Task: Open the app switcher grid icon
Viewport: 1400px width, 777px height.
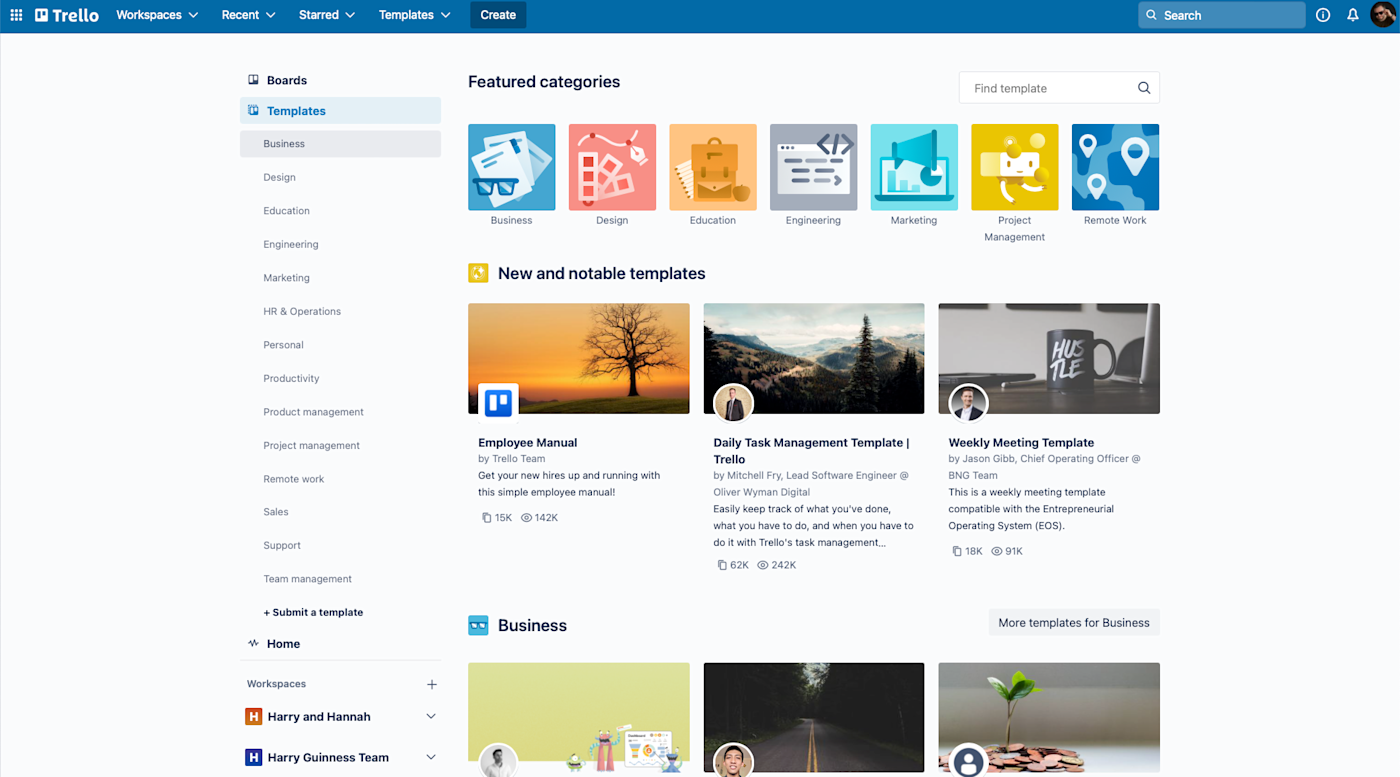Action: [16, 15]
